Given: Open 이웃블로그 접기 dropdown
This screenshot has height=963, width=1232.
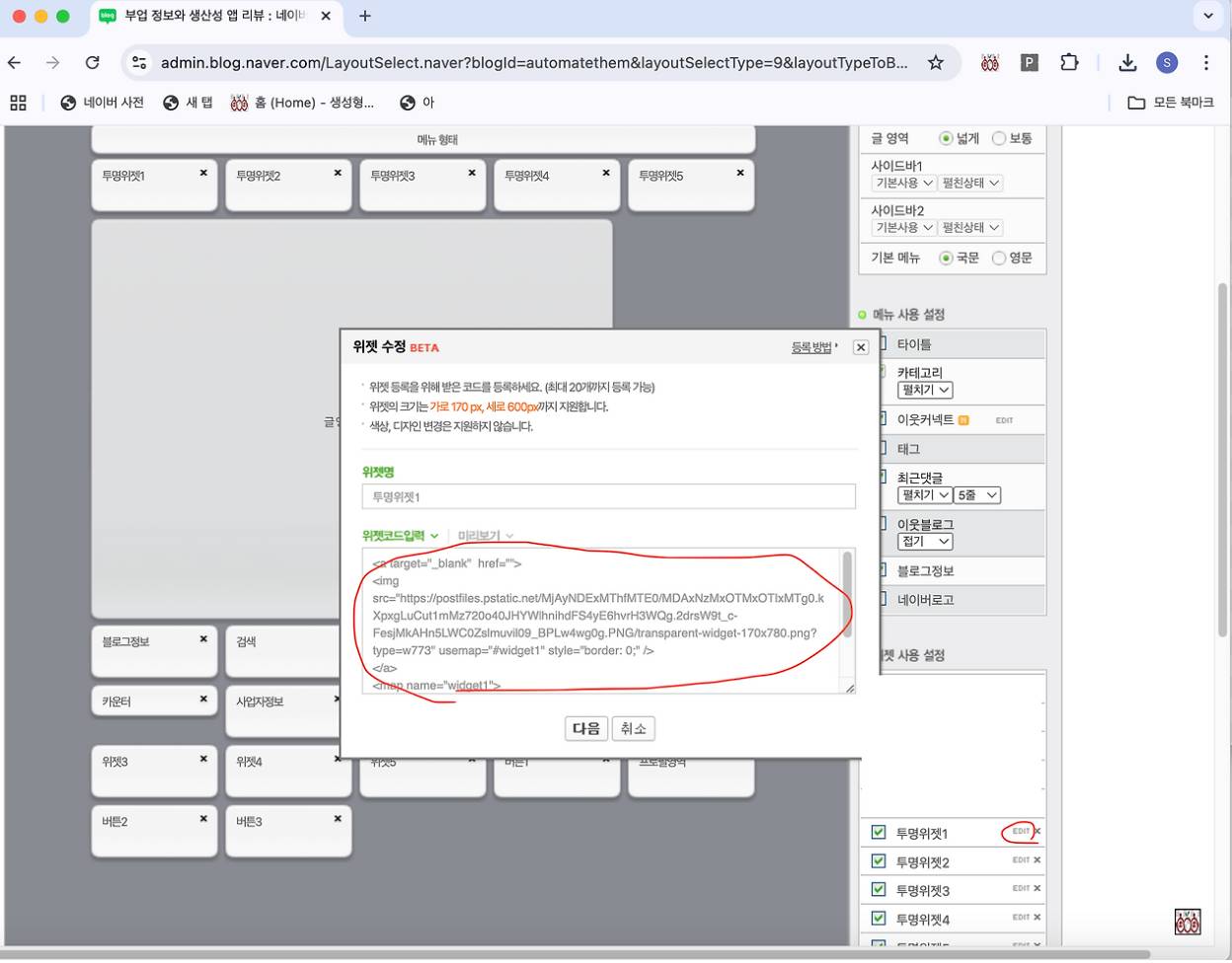Looking at the screenshot, I should [x=925, y=542].
